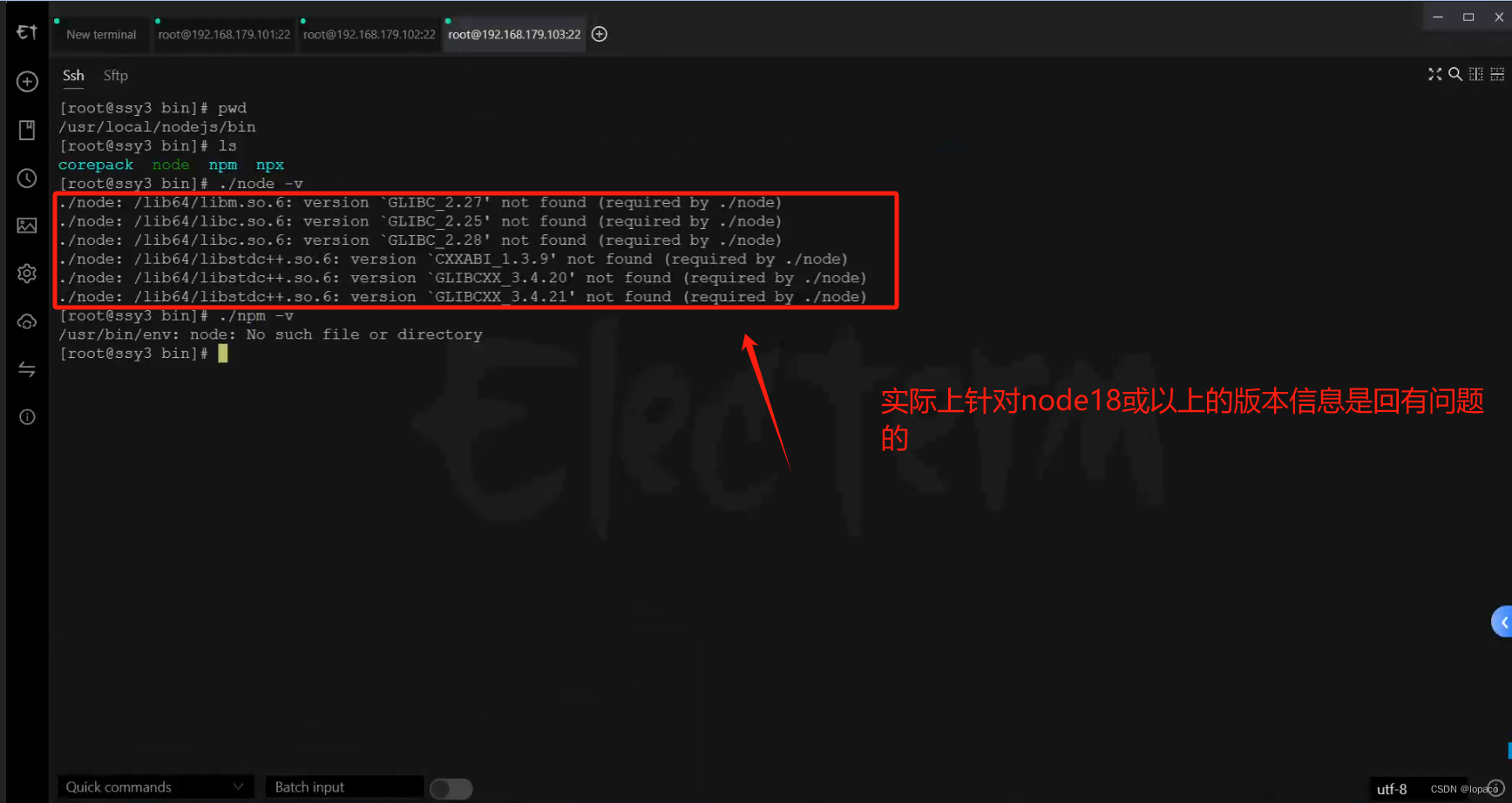Open file transfer arrows icon in sidebar

[27, 369]
